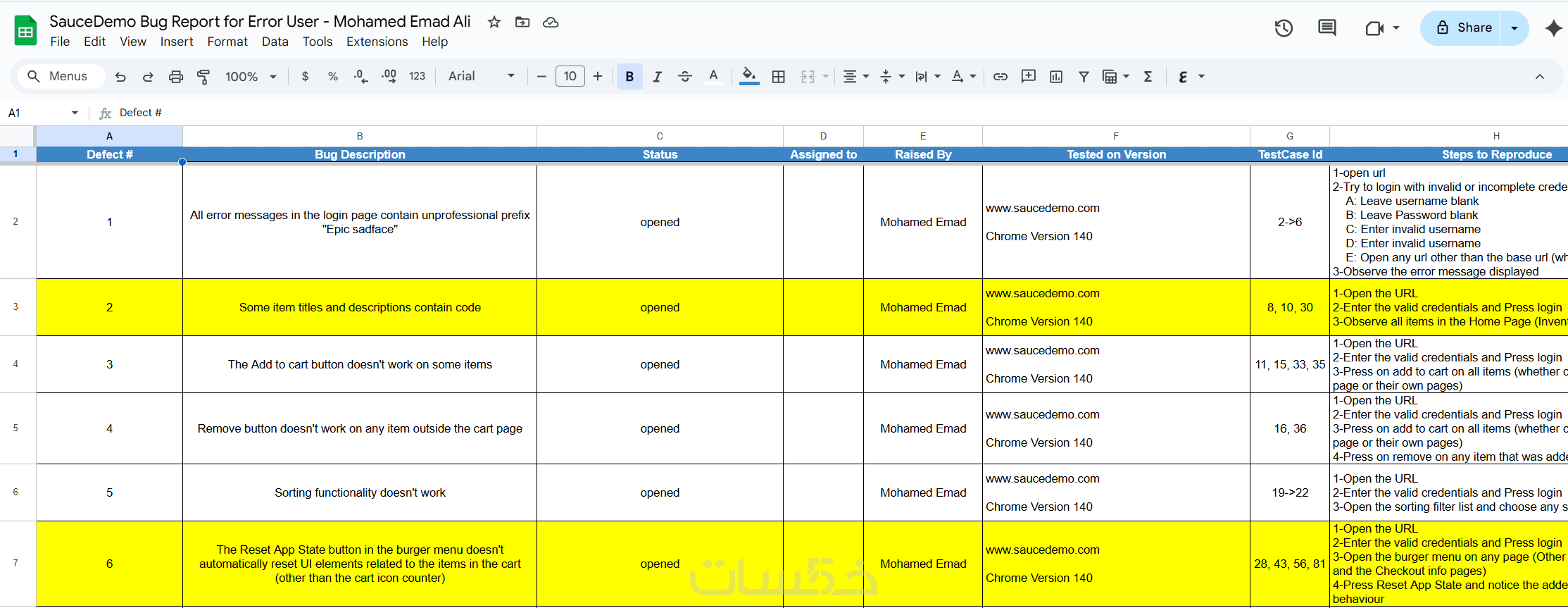
Task: Select TestCase Id cell "19->22"
Action: (1290, 492)
